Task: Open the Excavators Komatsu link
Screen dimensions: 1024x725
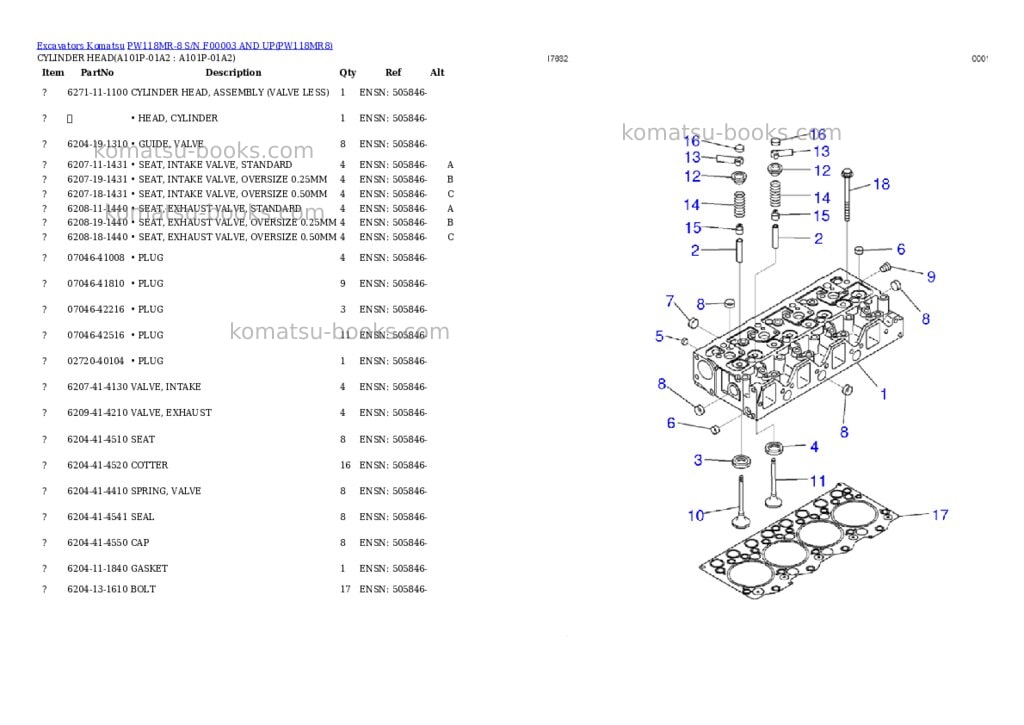Action: pos(80,46)
